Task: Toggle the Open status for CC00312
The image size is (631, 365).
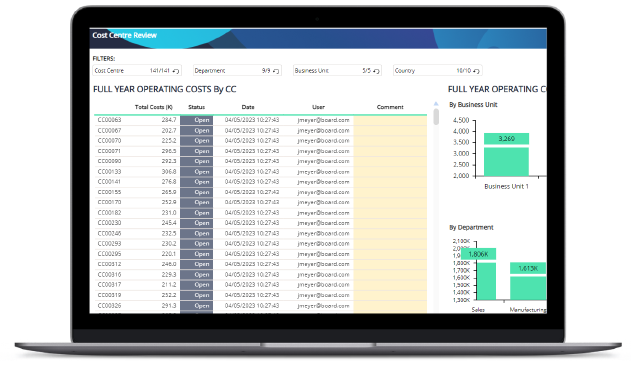Action: 197,264
